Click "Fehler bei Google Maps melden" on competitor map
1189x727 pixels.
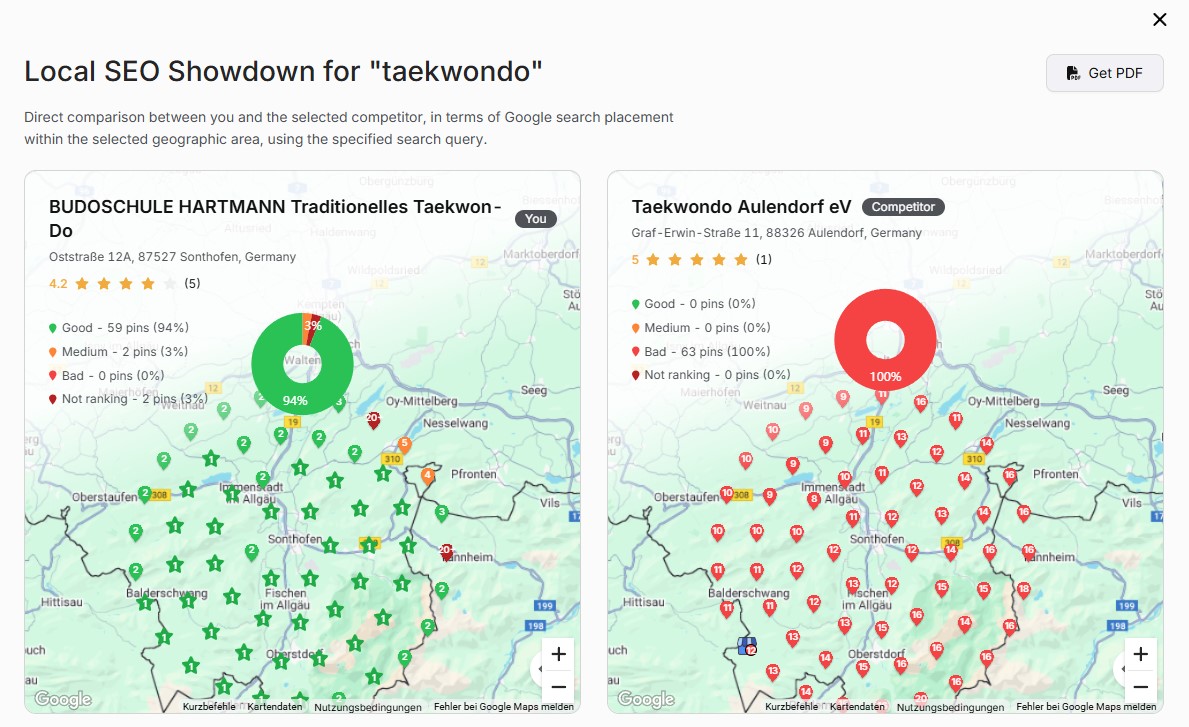pos(1086,707)
